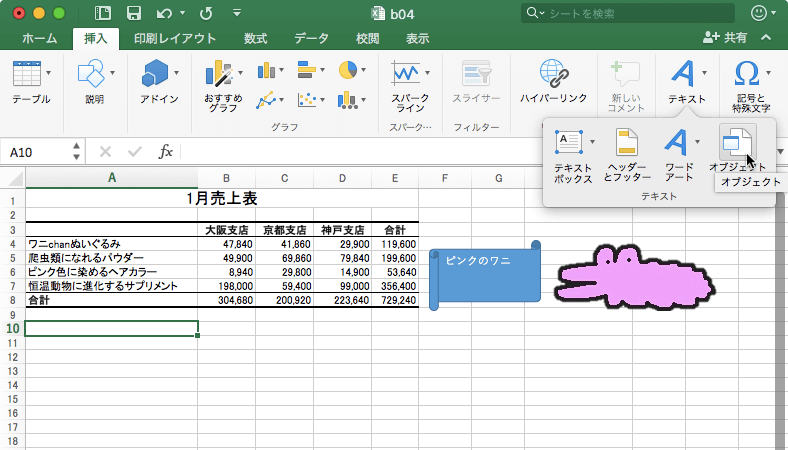Switch to the Home (ホーム) tab

point(40,38)
